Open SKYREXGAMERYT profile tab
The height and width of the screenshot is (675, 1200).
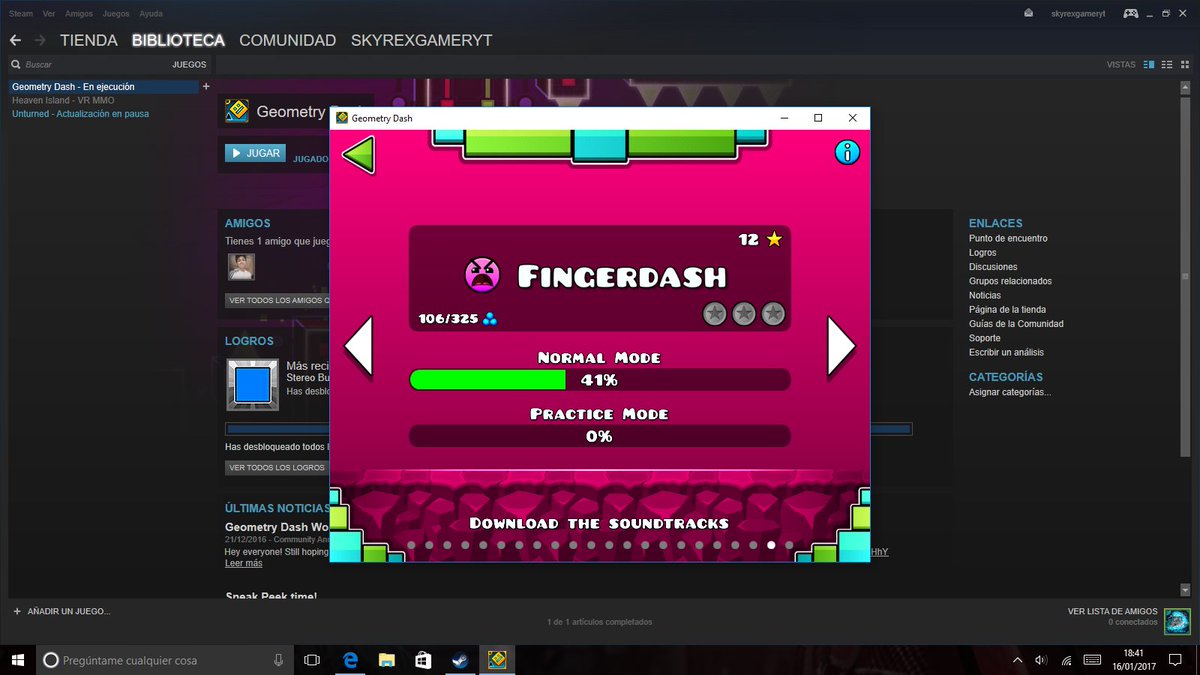[x=421, y=41]
